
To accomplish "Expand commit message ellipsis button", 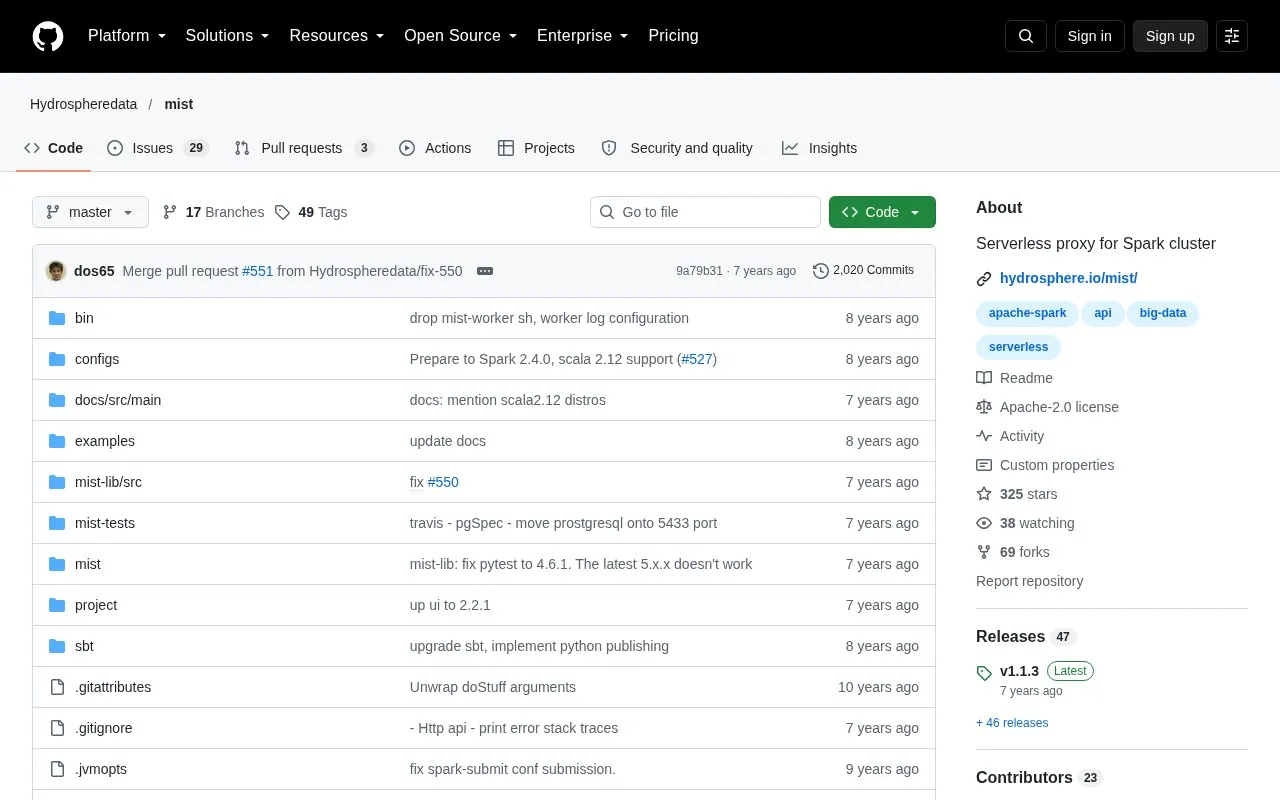I will tap(485, 271).
